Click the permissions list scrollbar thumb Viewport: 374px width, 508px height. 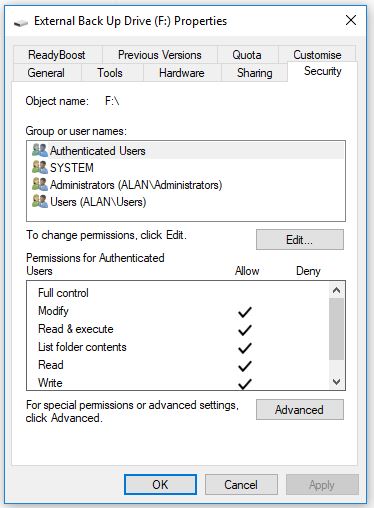pos(336,329)
